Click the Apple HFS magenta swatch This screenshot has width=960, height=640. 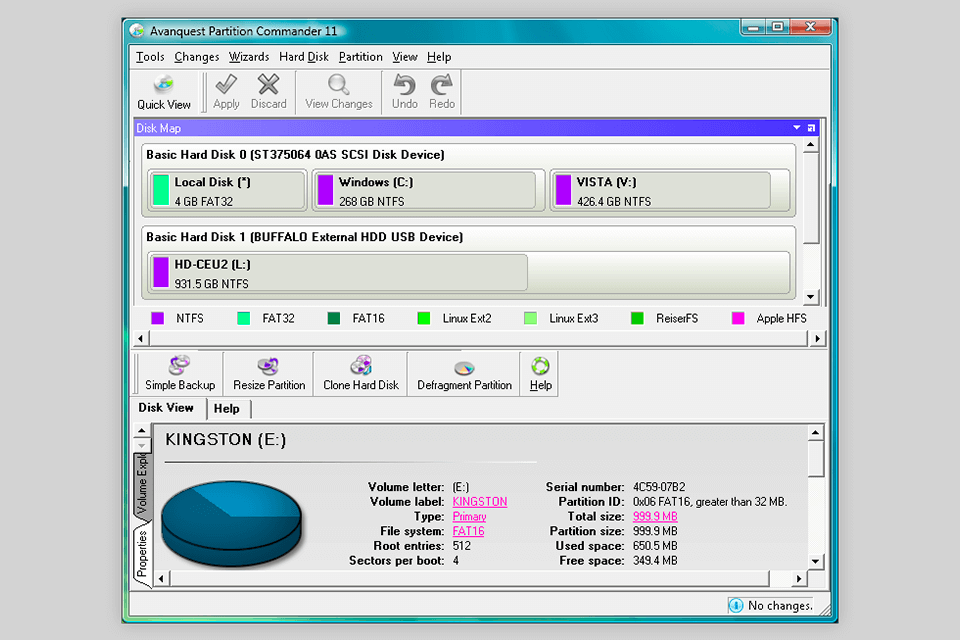(738, 318)
